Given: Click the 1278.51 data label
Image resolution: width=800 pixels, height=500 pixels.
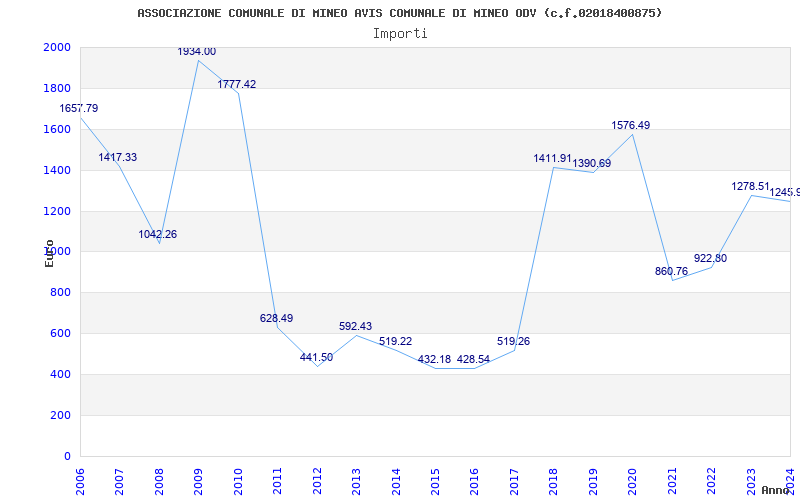Looking at the screenshot, I should [x=750, y=187].
